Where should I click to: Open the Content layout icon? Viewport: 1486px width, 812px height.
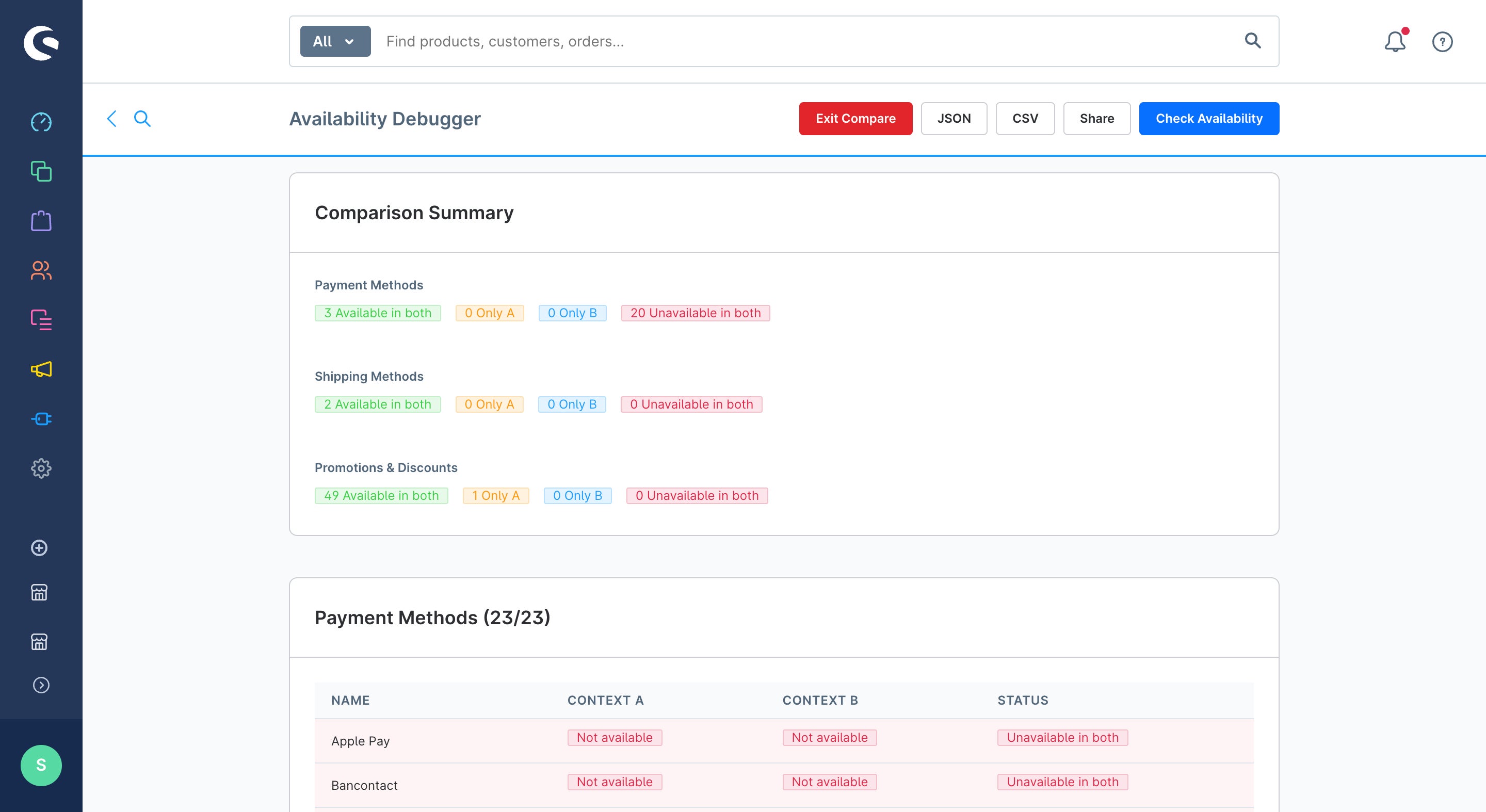click(x=41, y=319)
